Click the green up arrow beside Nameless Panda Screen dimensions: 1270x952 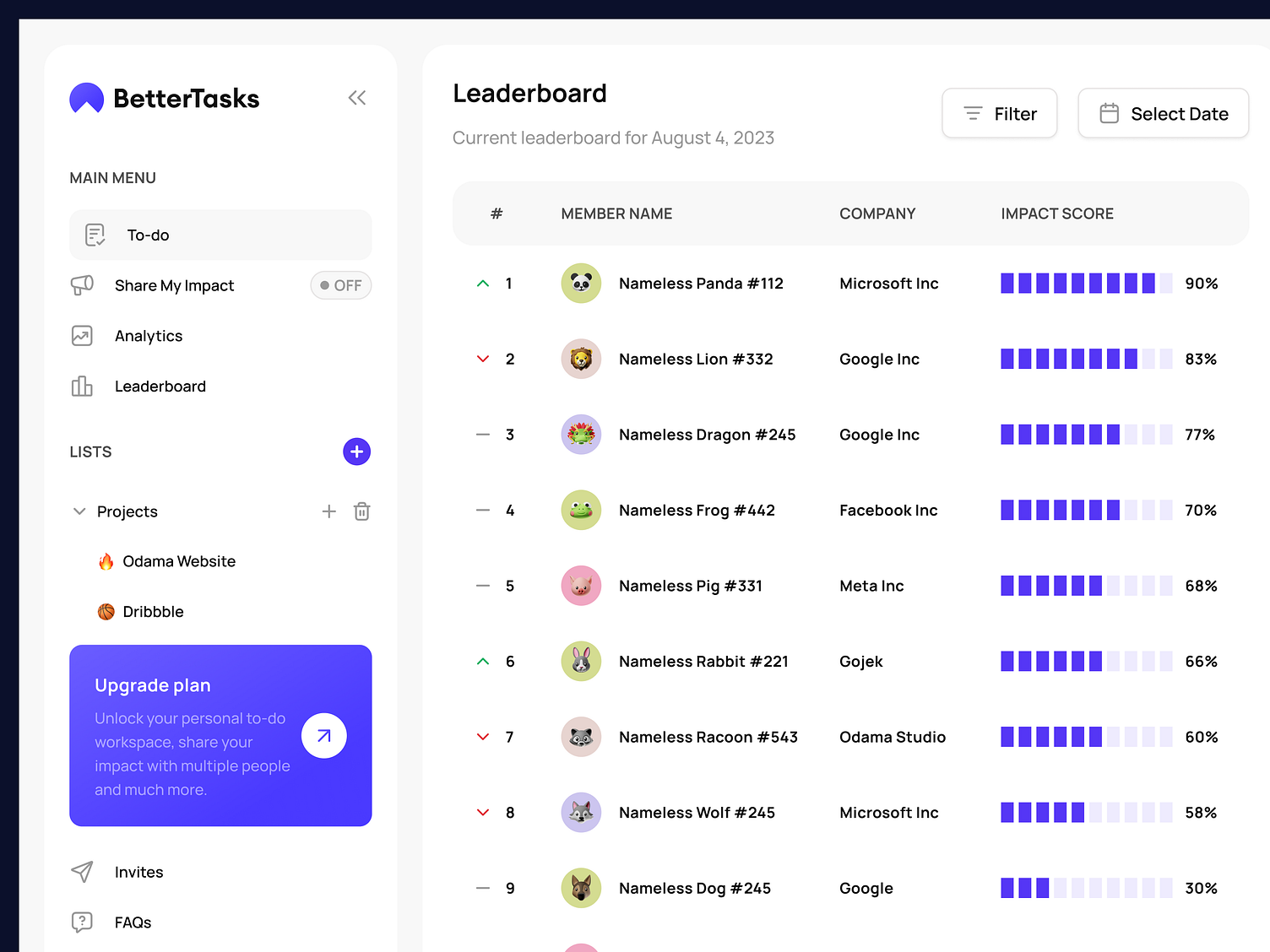point(482,284)
